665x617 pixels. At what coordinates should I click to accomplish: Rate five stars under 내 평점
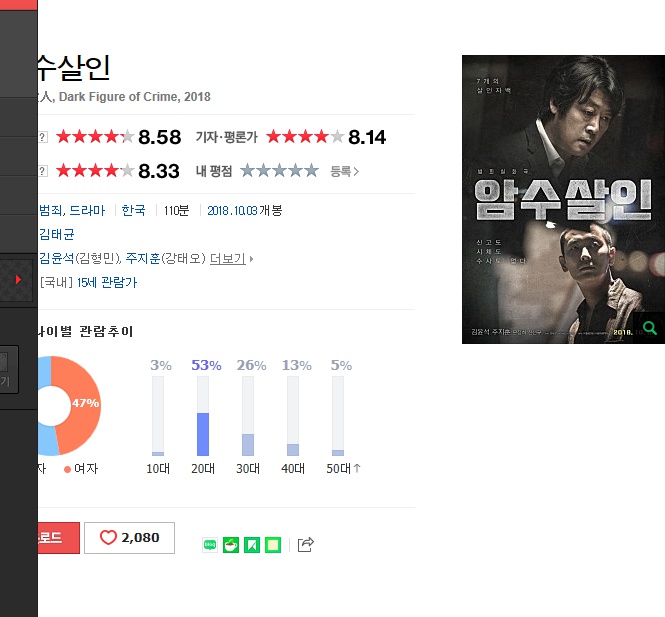pyautogui.click(x=312, y=171)
